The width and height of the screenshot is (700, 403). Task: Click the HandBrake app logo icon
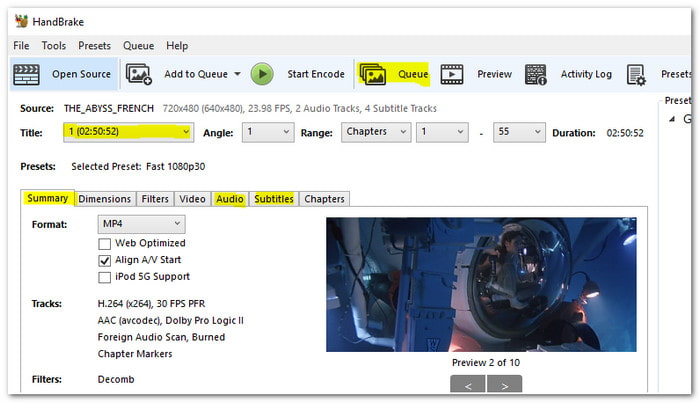click(x=21, y=21)
